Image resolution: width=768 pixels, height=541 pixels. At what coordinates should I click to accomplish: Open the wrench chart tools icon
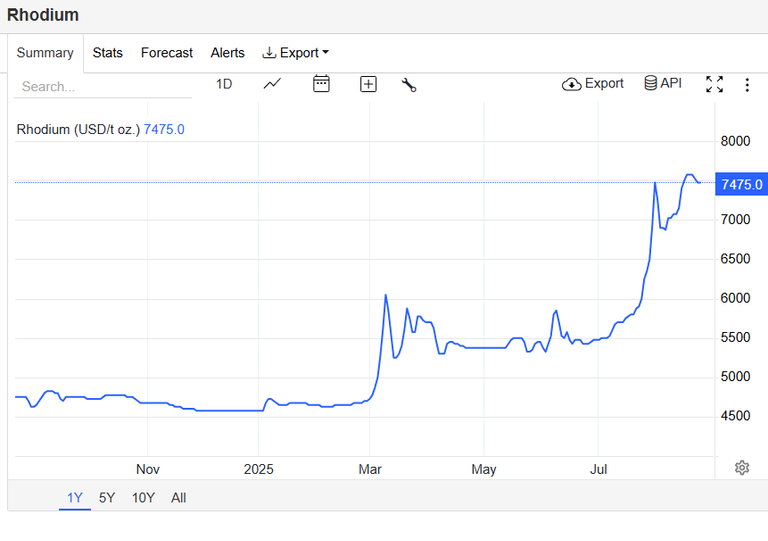coord(409,85)
